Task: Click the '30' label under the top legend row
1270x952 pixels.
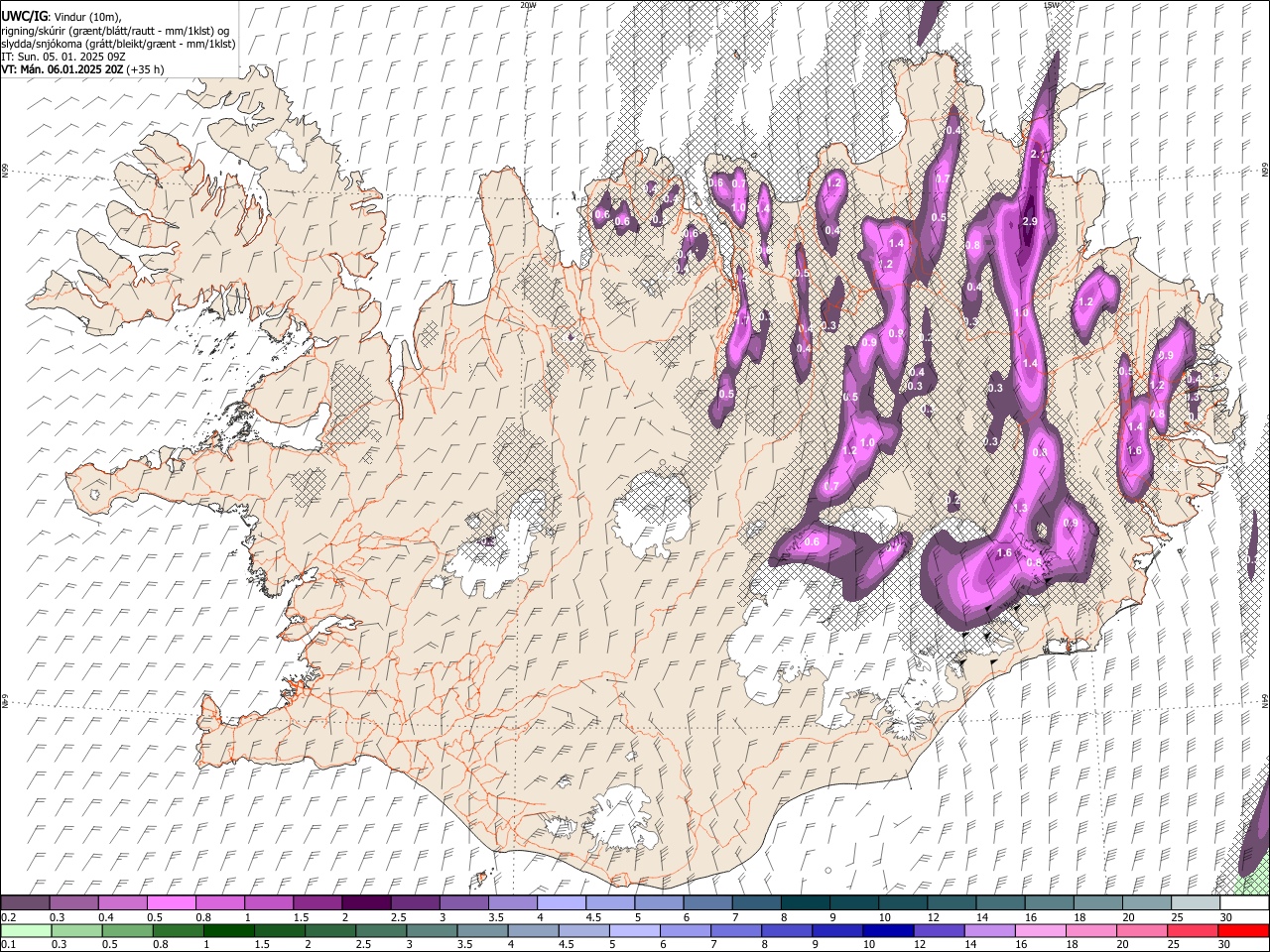Action: [x=1226, y=917]
